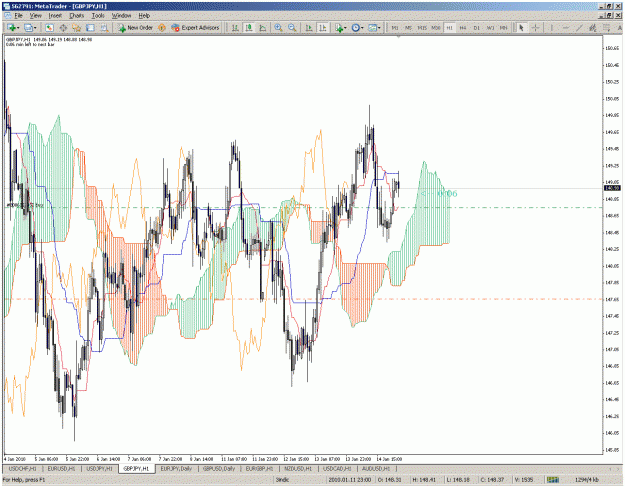Switch to the EURGBP,H1 chart tab
This screenshot has width=625, height=486.
point(259,469)
